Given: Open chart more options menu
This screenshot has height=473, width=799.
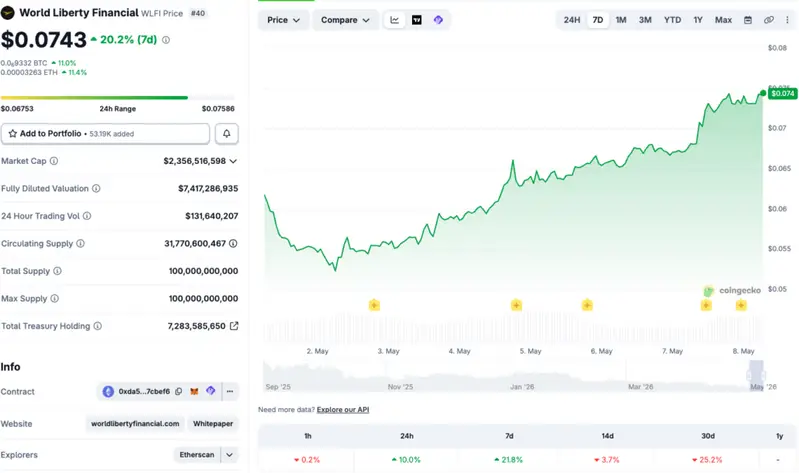Looking at the screenshot, I should pos(787,20).
